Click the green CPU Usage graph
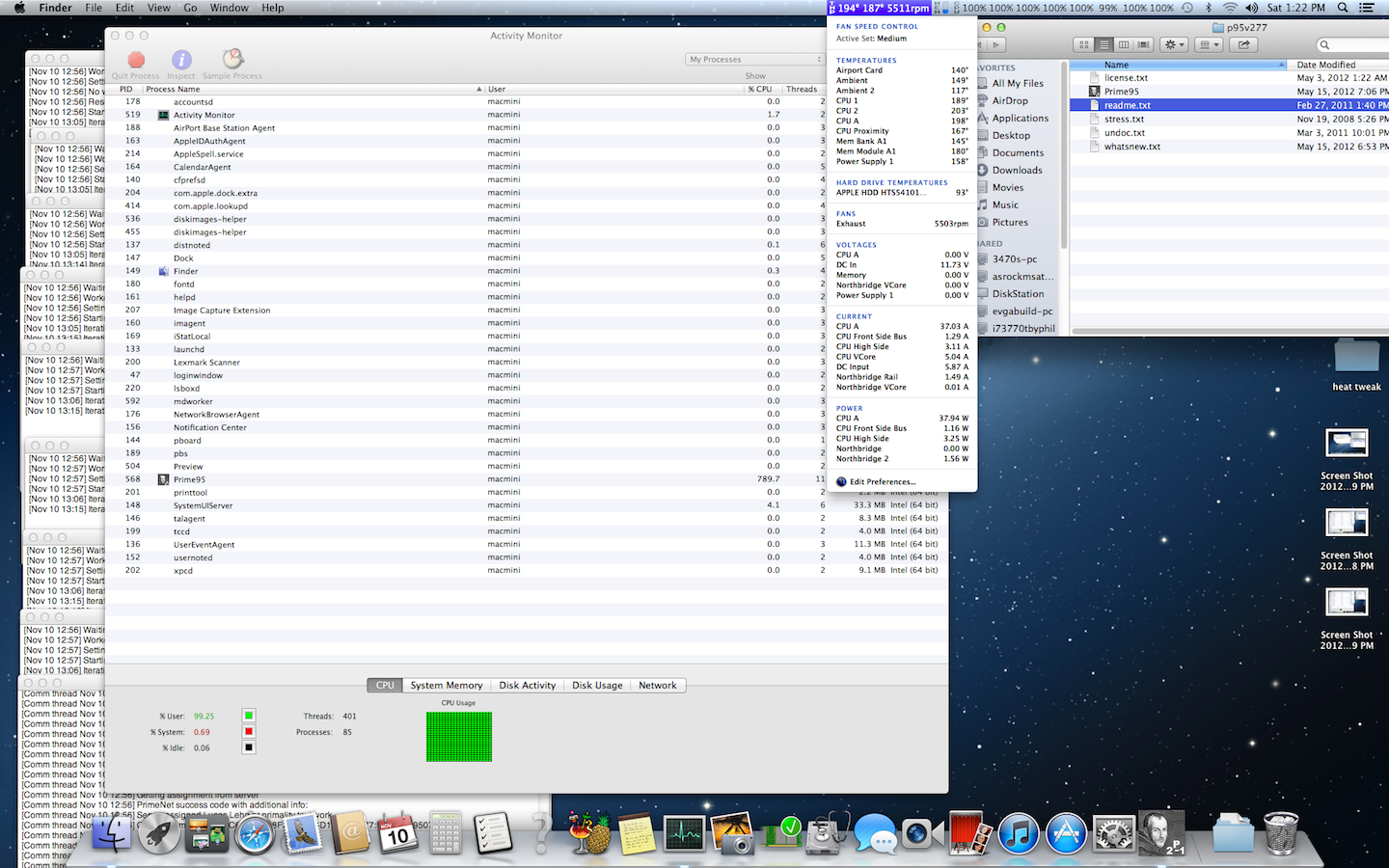This screenshot has height=868, width=1389. pyautogui.click(x=459, y=737)
